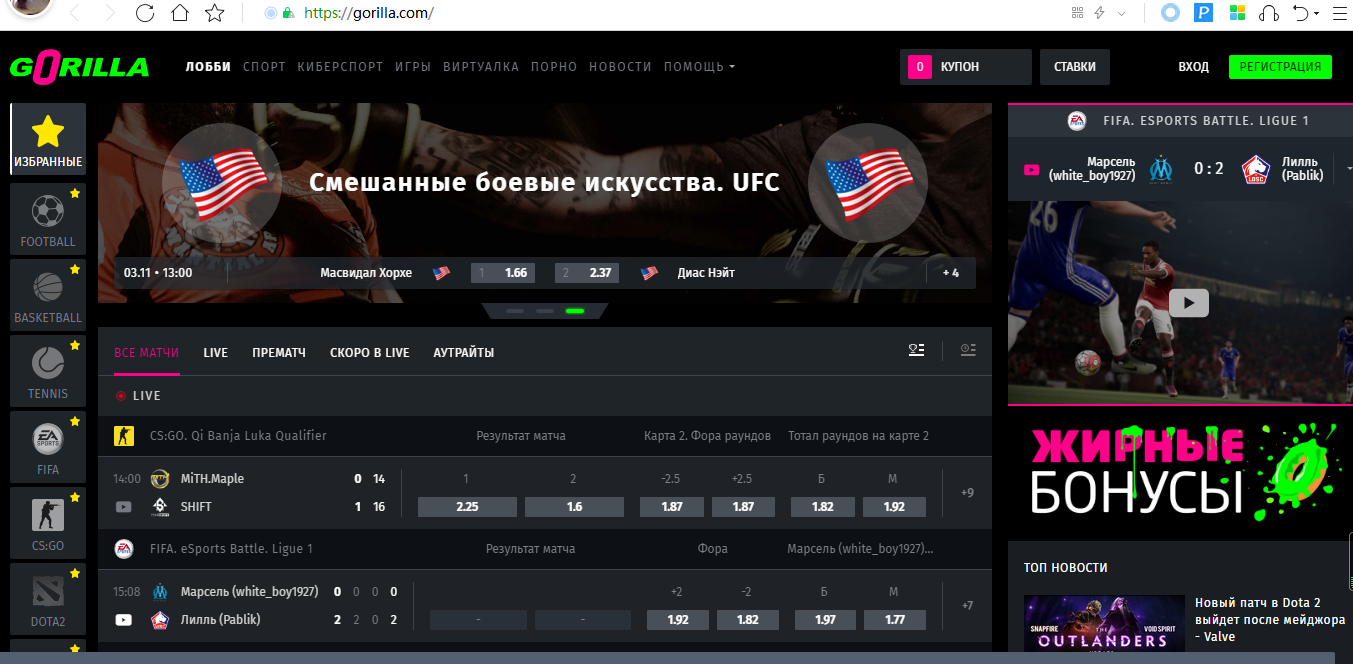Switch to the Прематч tab
The image size is (1353, 664).
tap(279, 353)
